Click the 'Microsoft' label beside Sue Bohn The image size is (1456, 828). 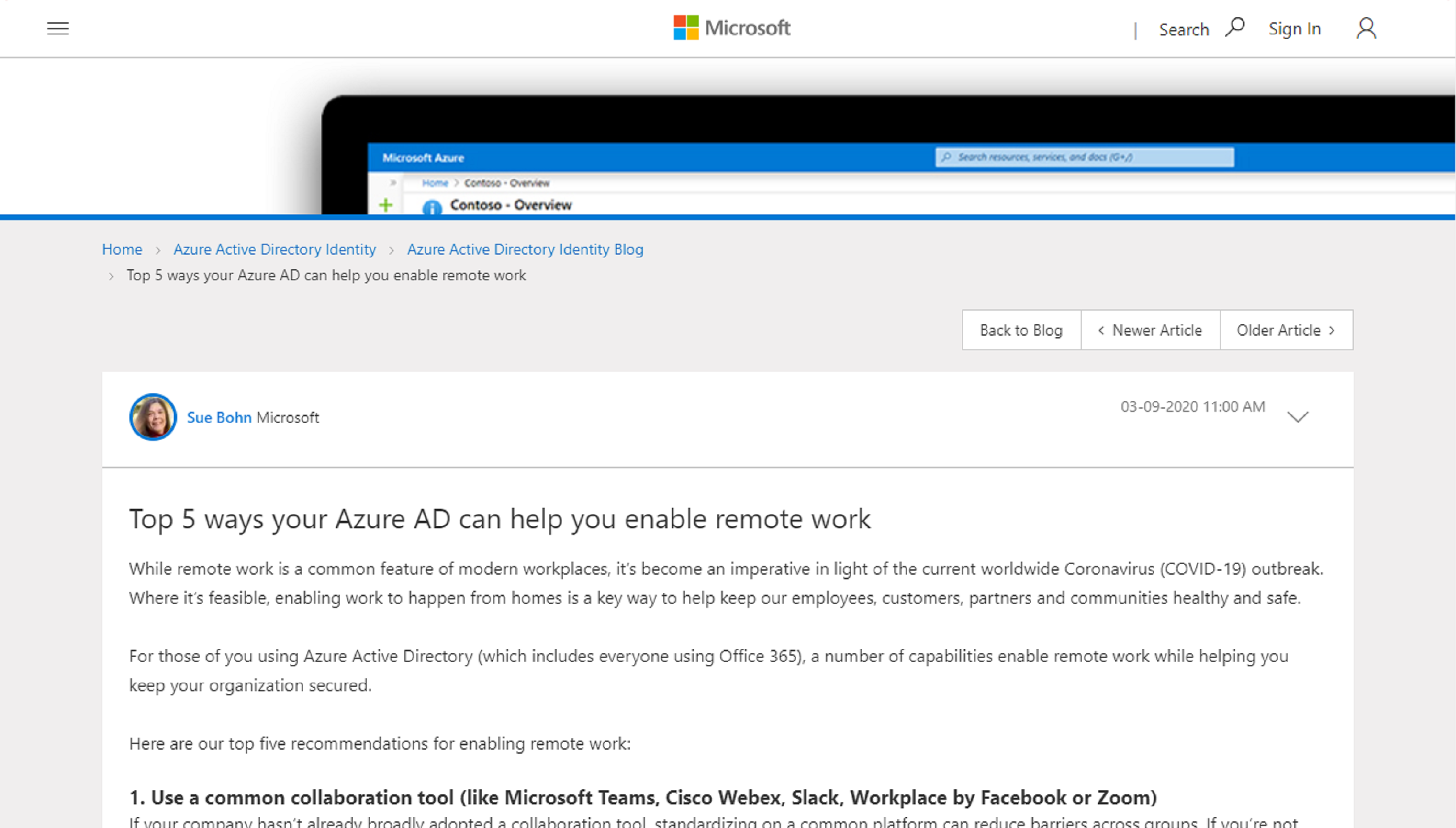pyautogui.click(x=288, y=417)
